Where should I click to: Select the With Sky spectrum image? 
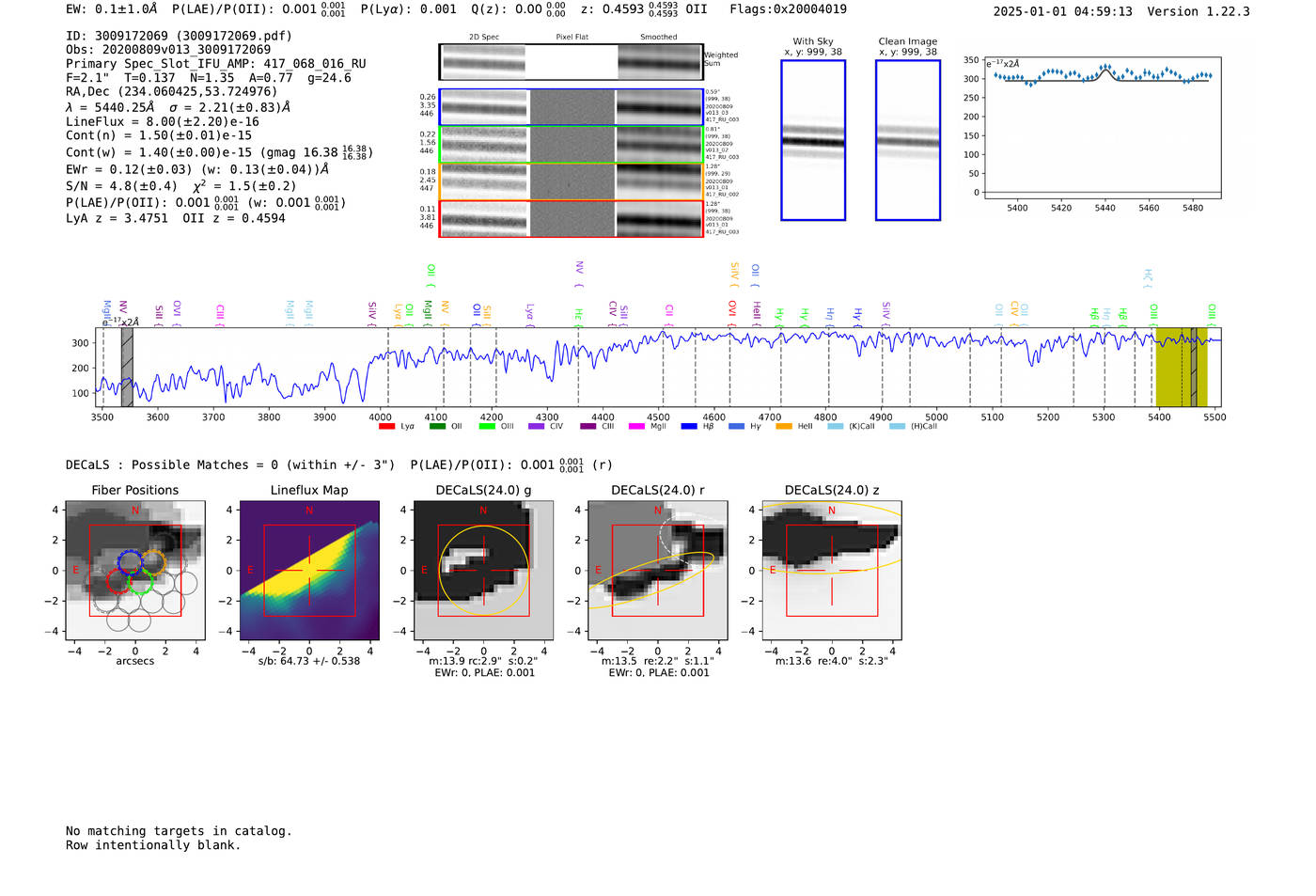pyautogui.click(x=813, y=140)
